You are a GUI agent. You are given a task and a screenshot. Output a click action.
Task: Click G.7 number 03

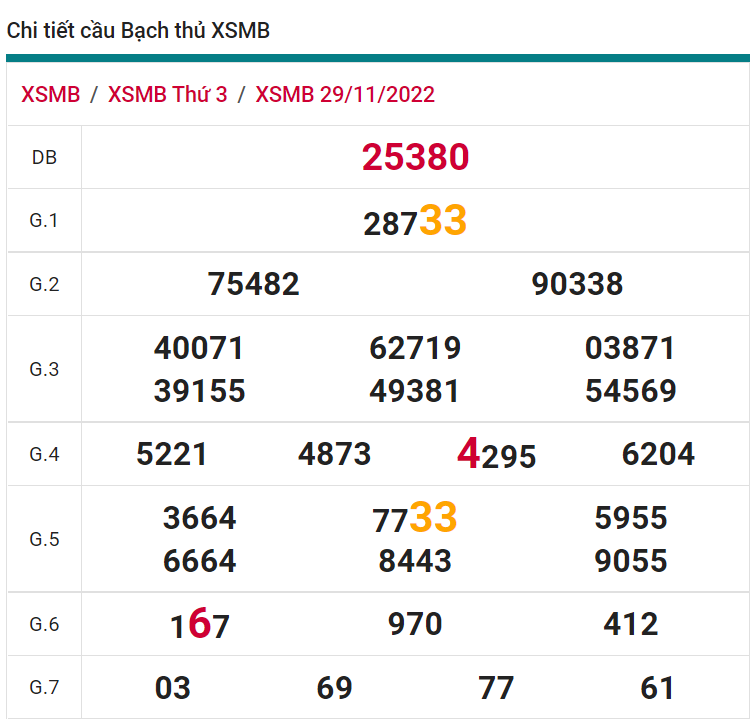point(172,688)
